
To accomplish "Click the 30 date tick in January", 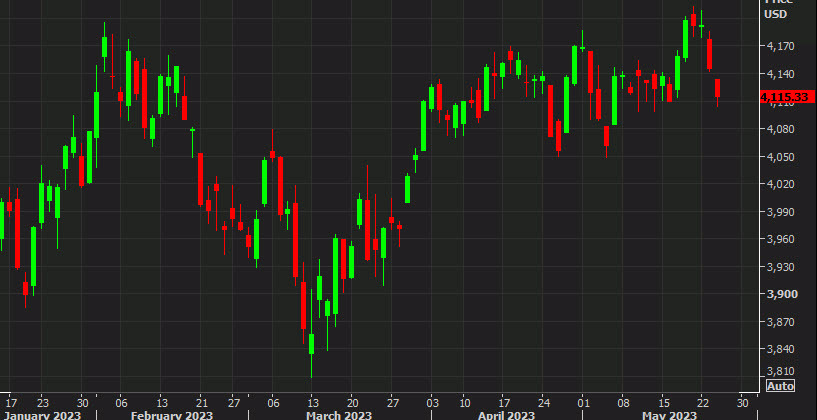I will tap(82, 403).
